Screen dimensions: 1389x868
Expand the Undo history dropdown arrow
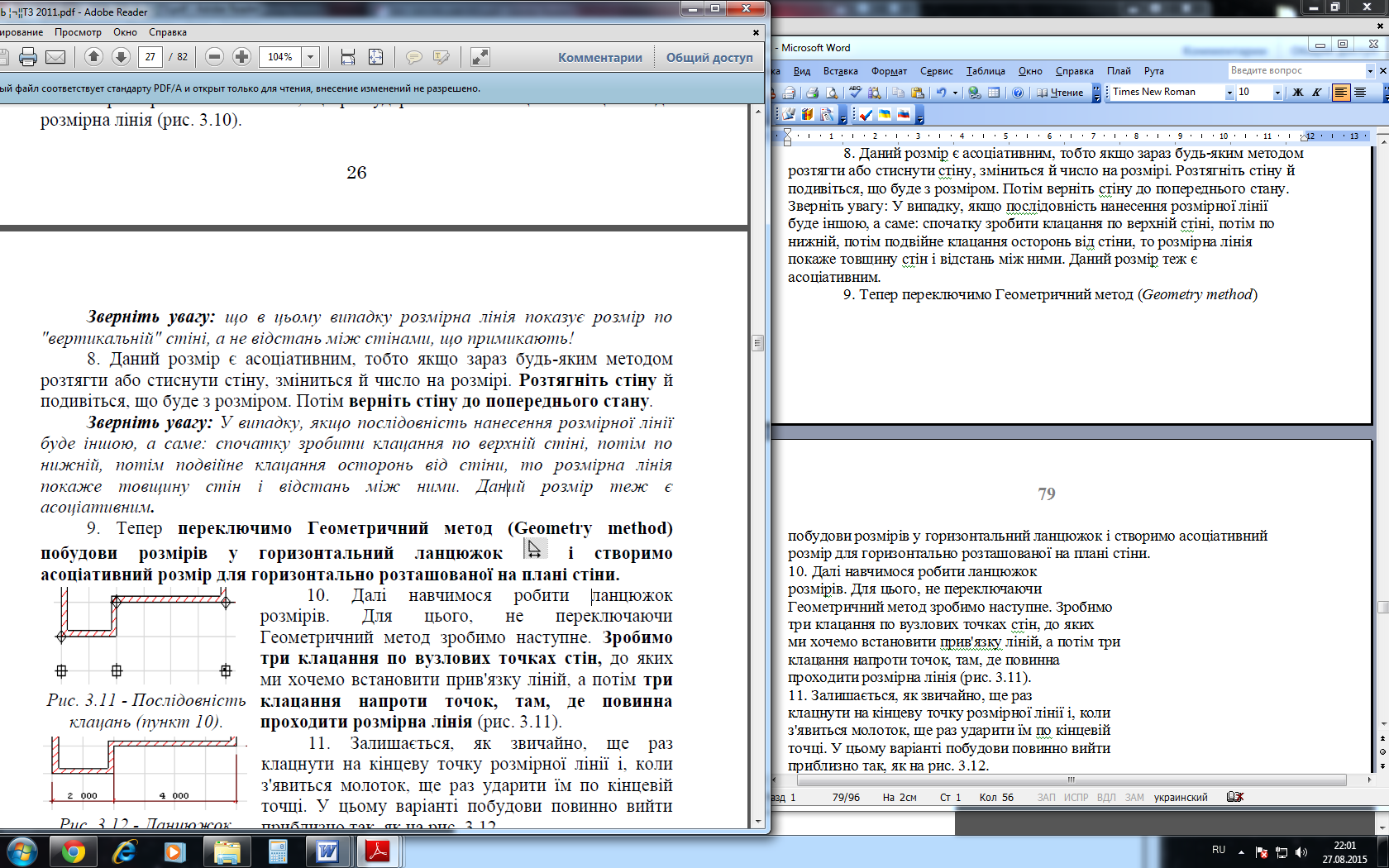coord(955,93)
